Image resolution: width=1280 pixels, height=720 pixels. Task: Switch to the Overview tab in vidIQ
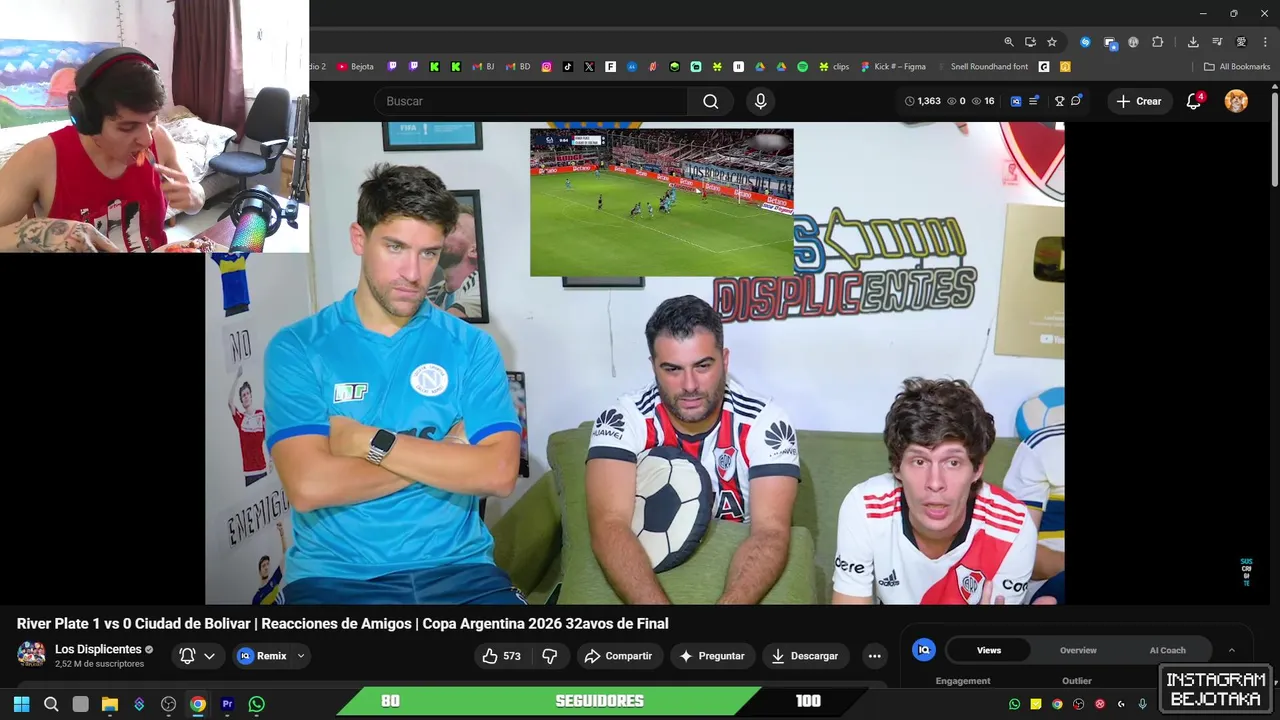point(1078,650)
